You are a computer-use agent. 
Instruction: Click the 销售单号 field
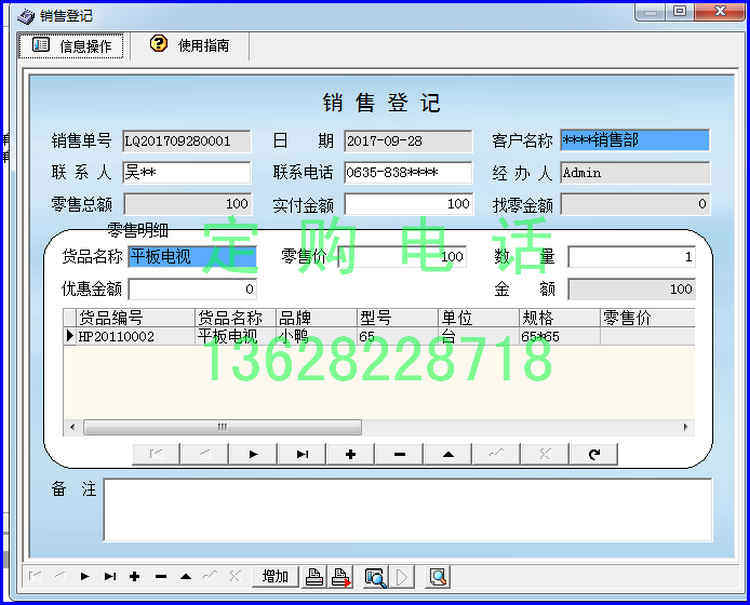point(187,141)
